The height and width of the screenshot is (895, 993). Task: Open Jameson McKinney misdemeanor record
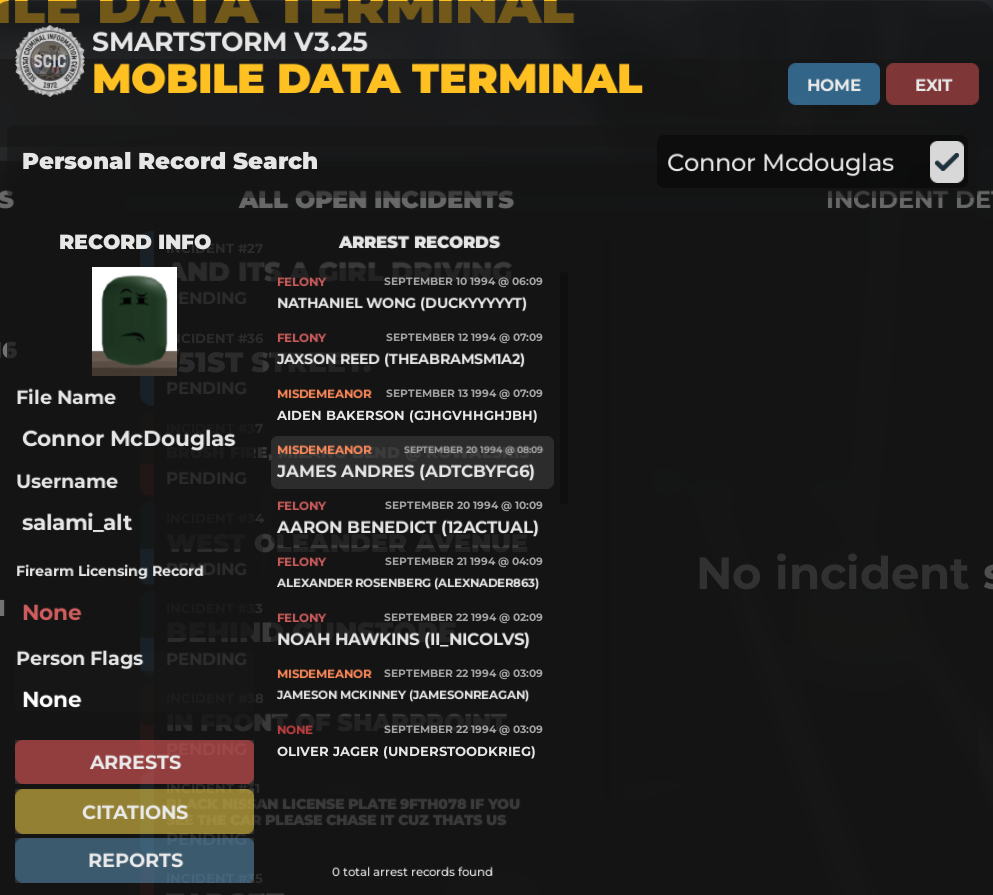410,685
